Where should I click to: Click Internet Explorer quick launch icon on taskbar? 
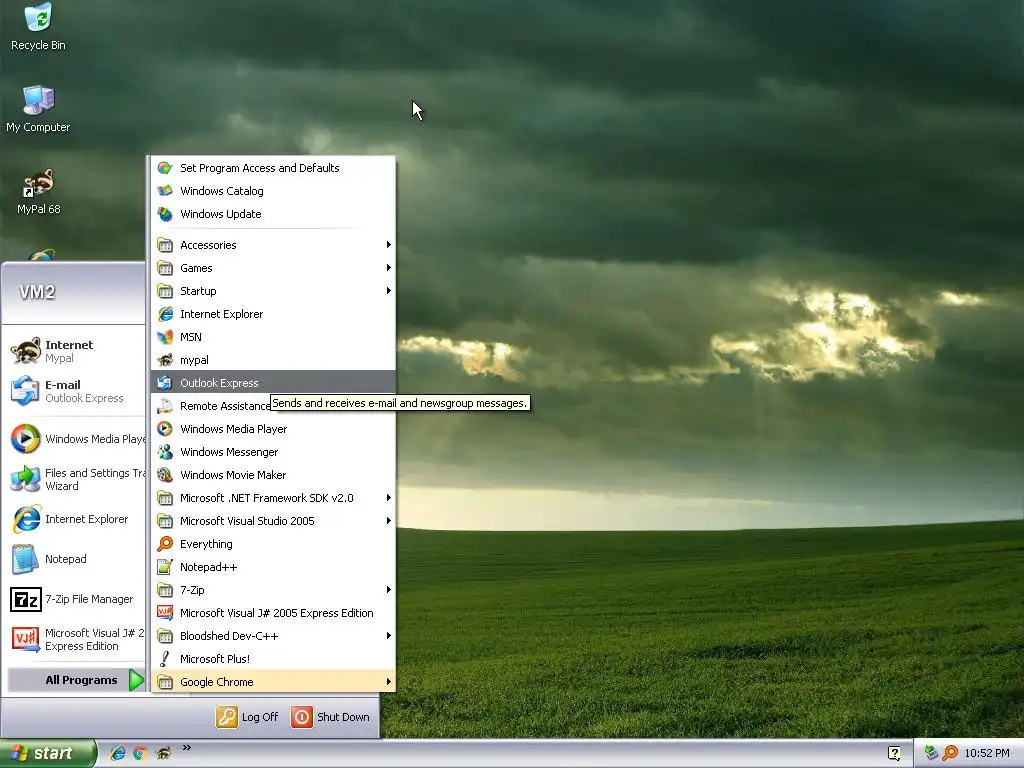point(118,753)
